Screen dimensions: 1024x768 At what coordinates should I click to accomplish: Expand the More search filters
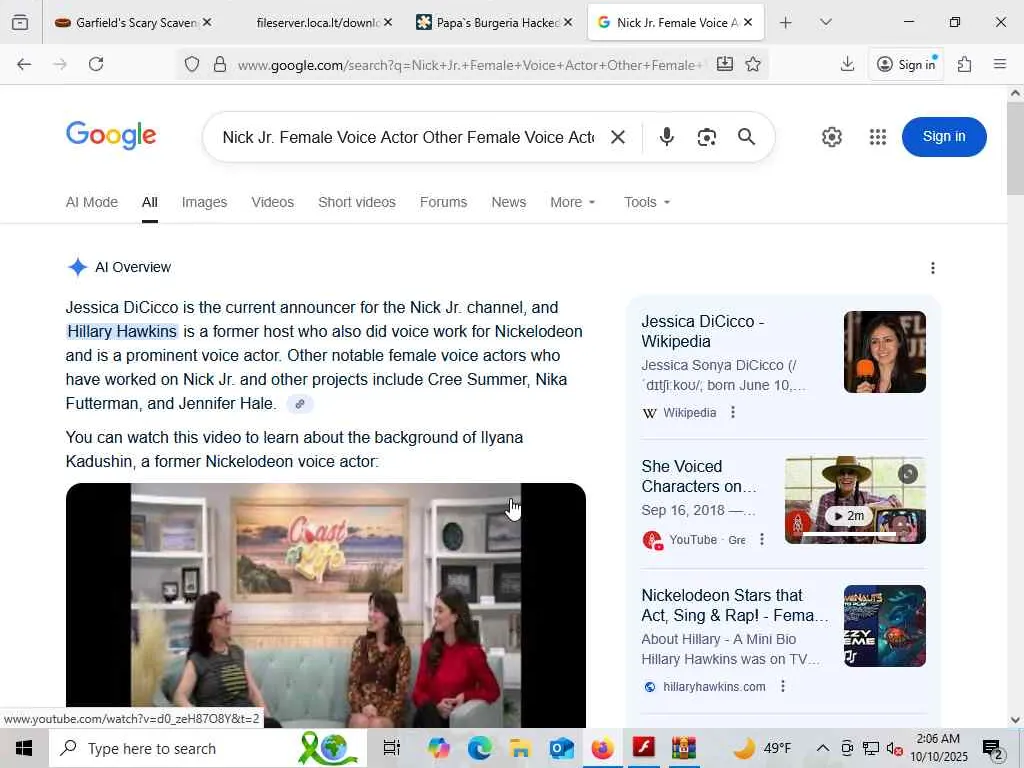pyautogui.click(x=573, y=202)
